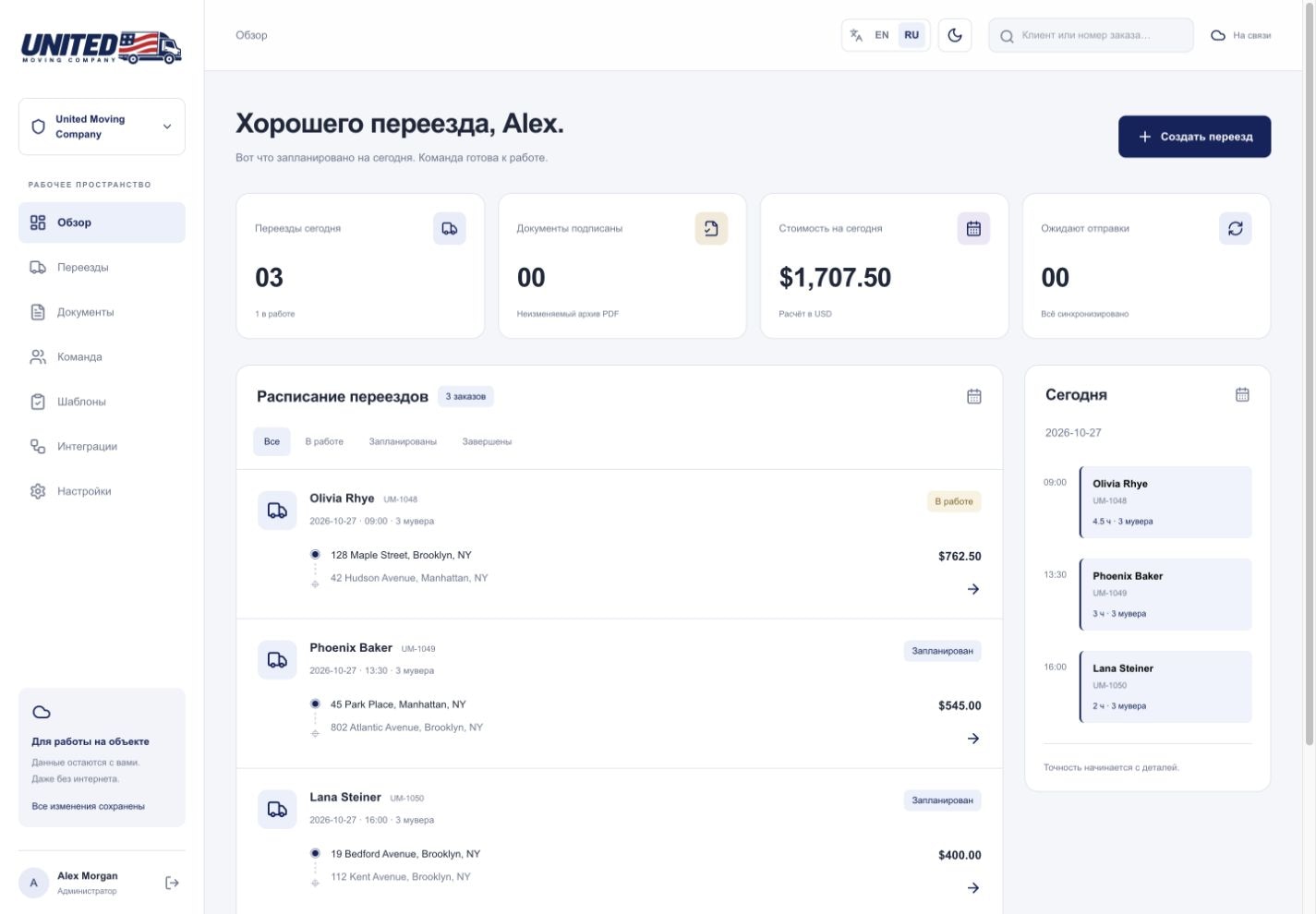This screenshot has width=1316, height=914.
Task: Open Документы in the sidebar
Action: [102, 312]
